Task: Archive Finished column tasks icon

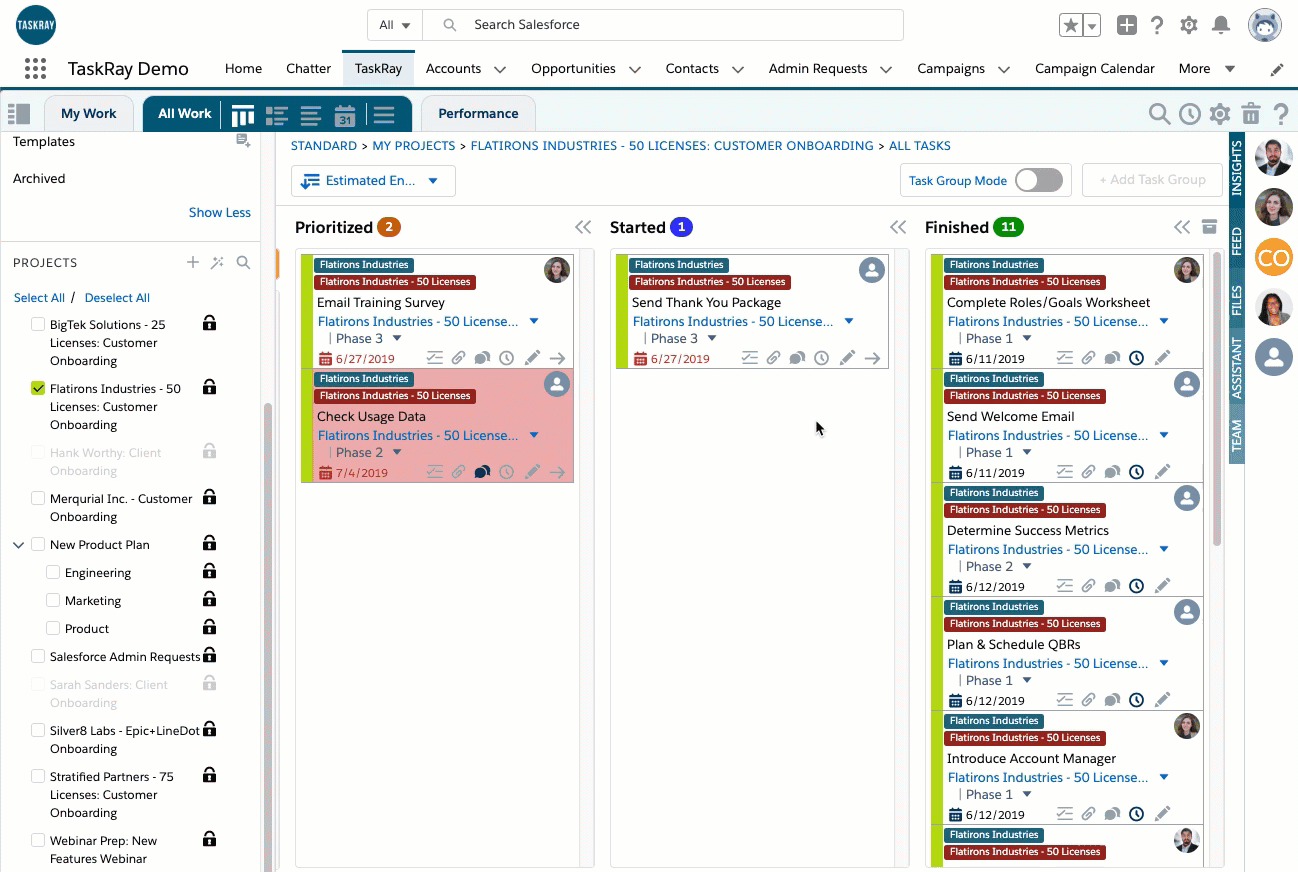Action: [1209, 227]
